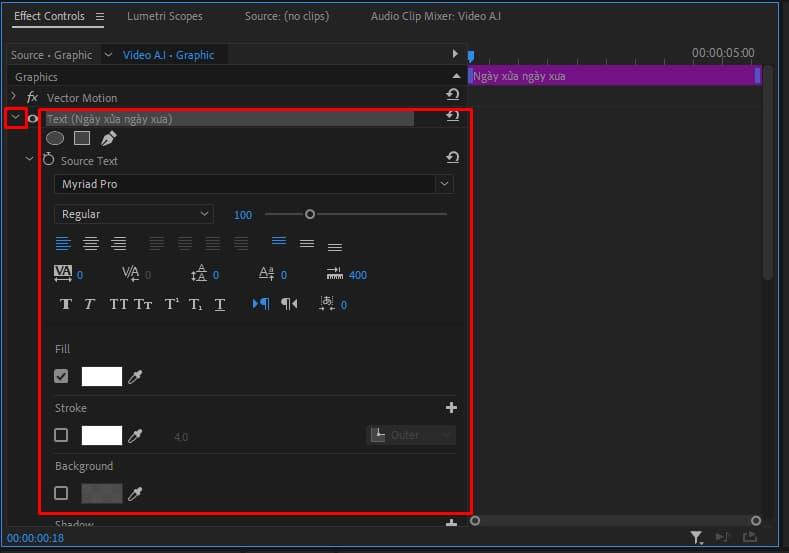Reset the Vector Motion effect

click(x=452, y=95)
